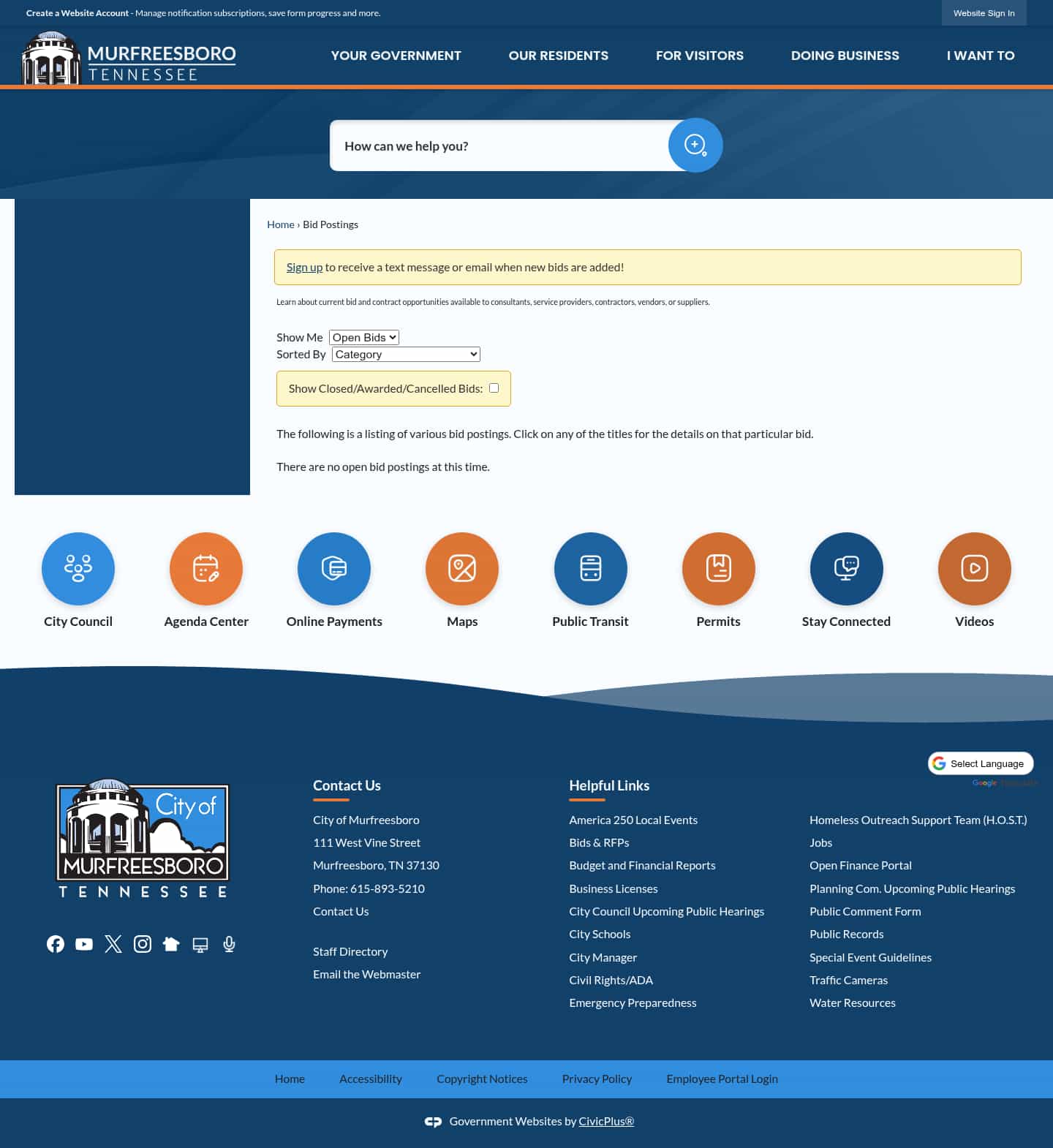
Task: Visit the Facebook page icon
Action: [56, 944]
